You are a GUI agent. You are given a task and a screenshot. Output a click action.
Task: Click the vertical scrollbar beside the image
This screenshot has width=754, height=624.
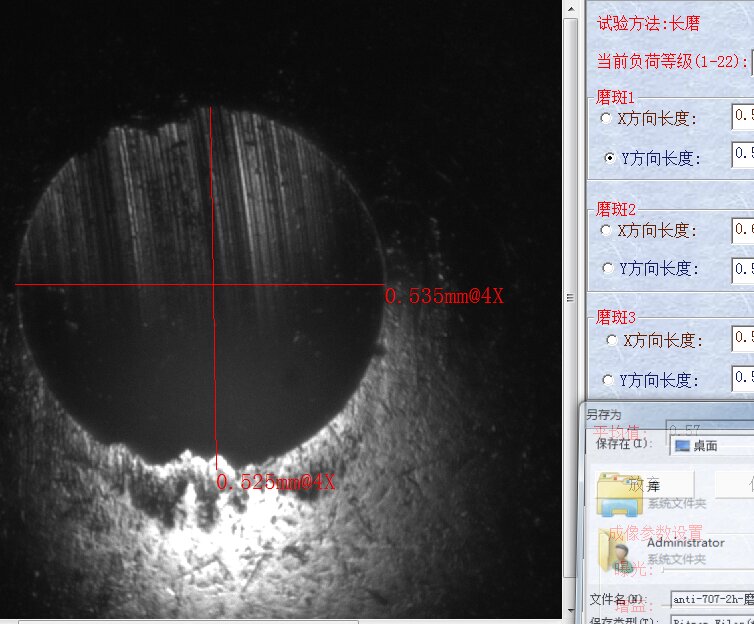(571, 300)
